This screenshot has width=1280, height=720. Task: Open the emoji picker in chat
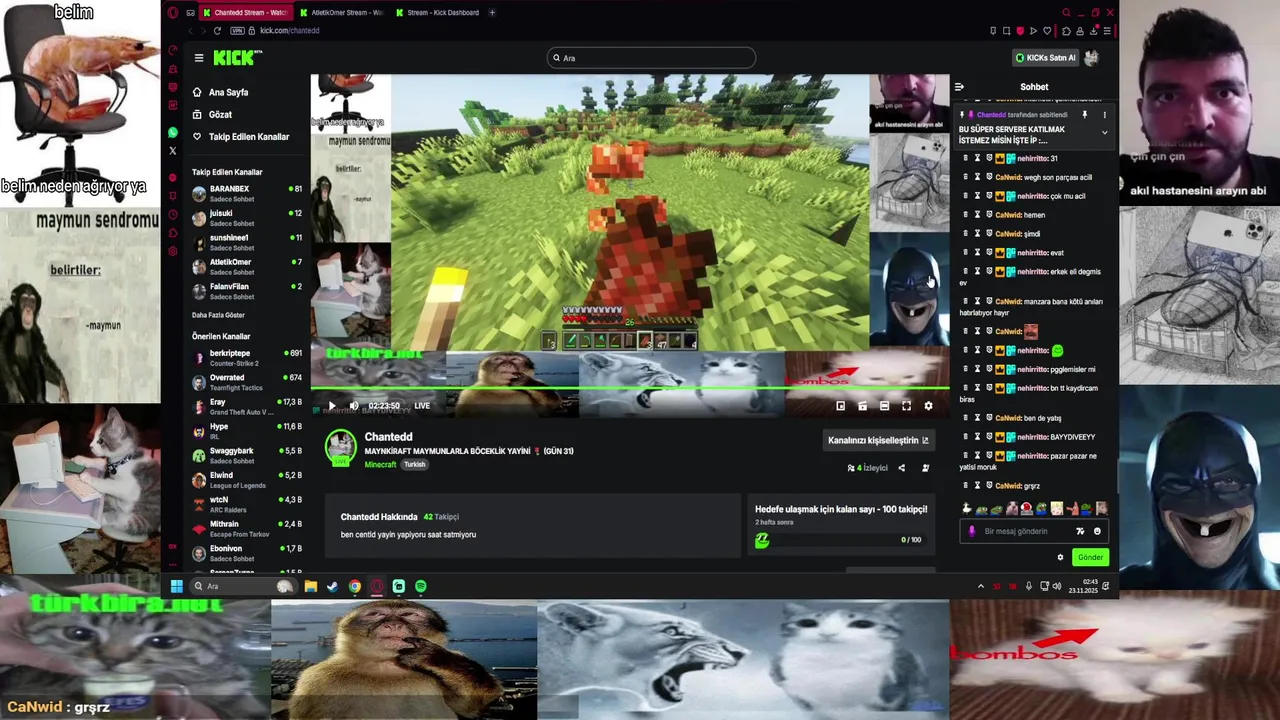(x=1097, y=531)
